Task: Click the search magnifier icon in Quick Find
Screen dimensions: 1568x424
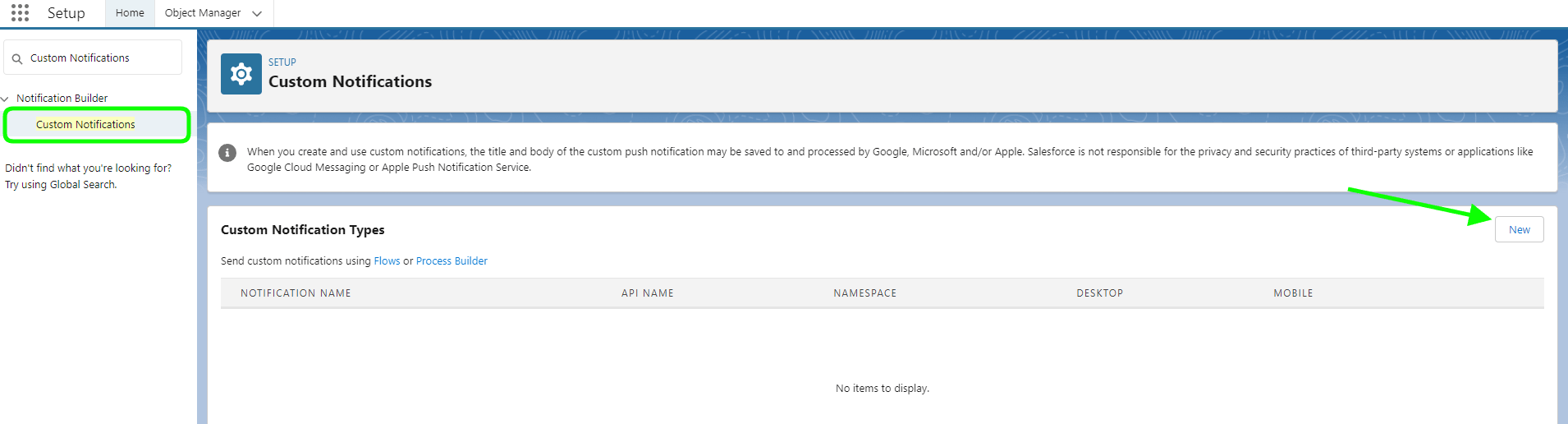Action: 17,58
